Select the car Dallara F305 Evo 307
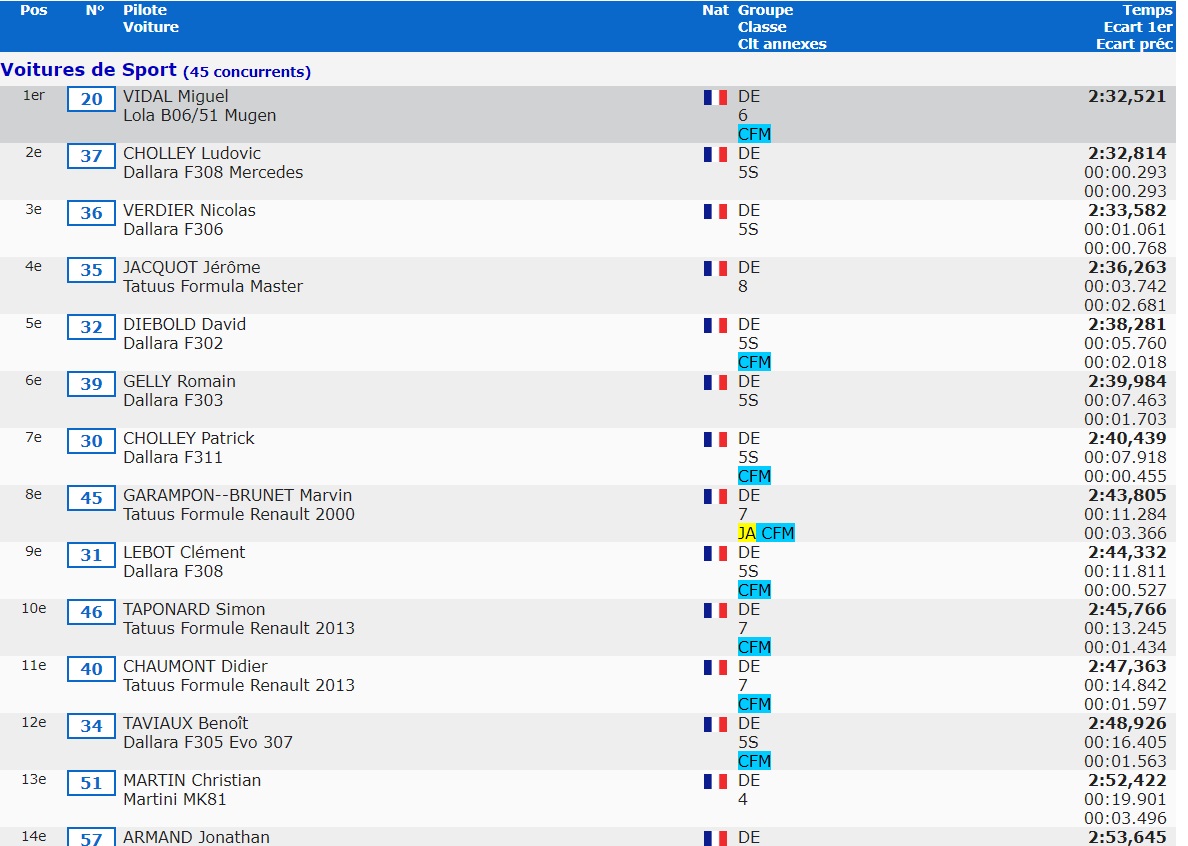The width and height of the screenshot is (1188, 846). [208, 742]
